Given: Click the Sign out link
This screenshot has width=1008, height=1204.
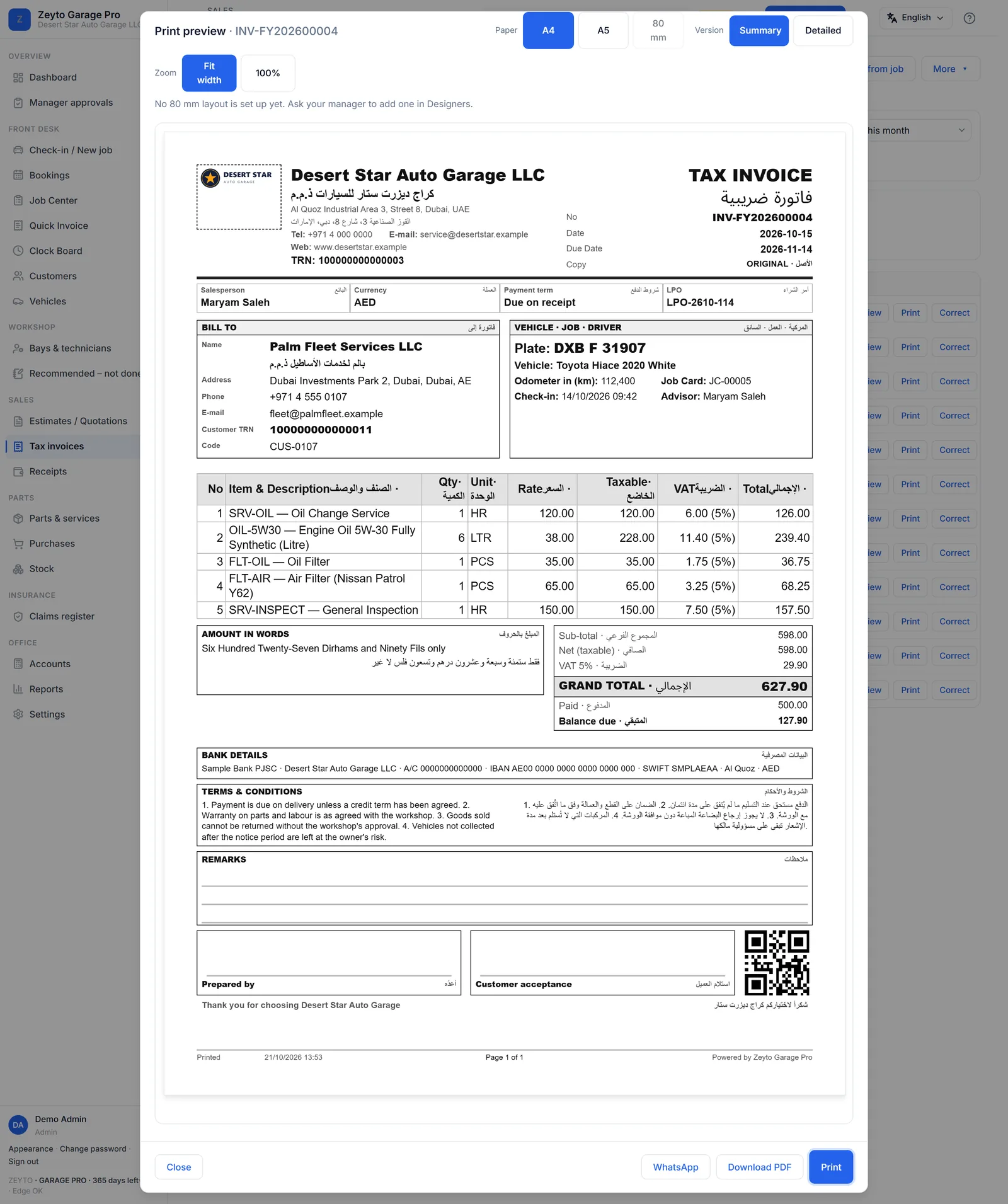Looking at the screenshot, I should (x=23, y=1161).
